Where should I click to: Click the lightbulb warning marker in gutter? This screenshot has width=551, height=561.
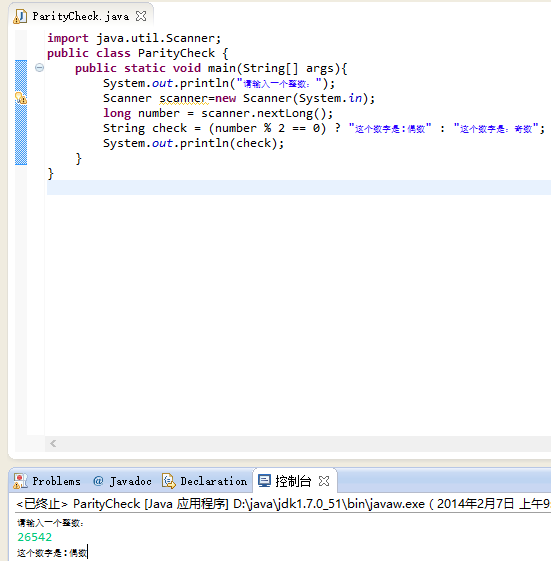click(x=21, y=98)
